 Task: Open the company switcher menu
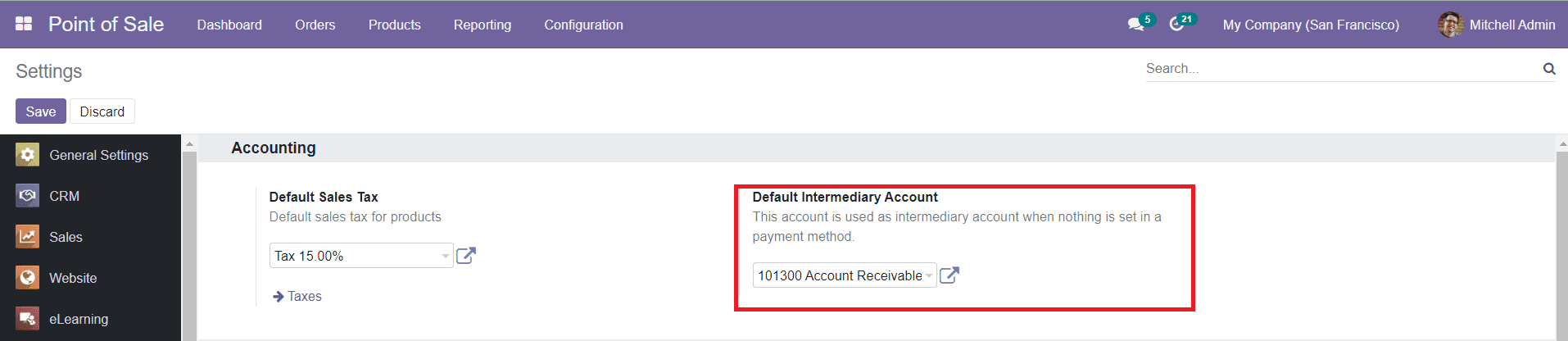[x=1310, y=25]
